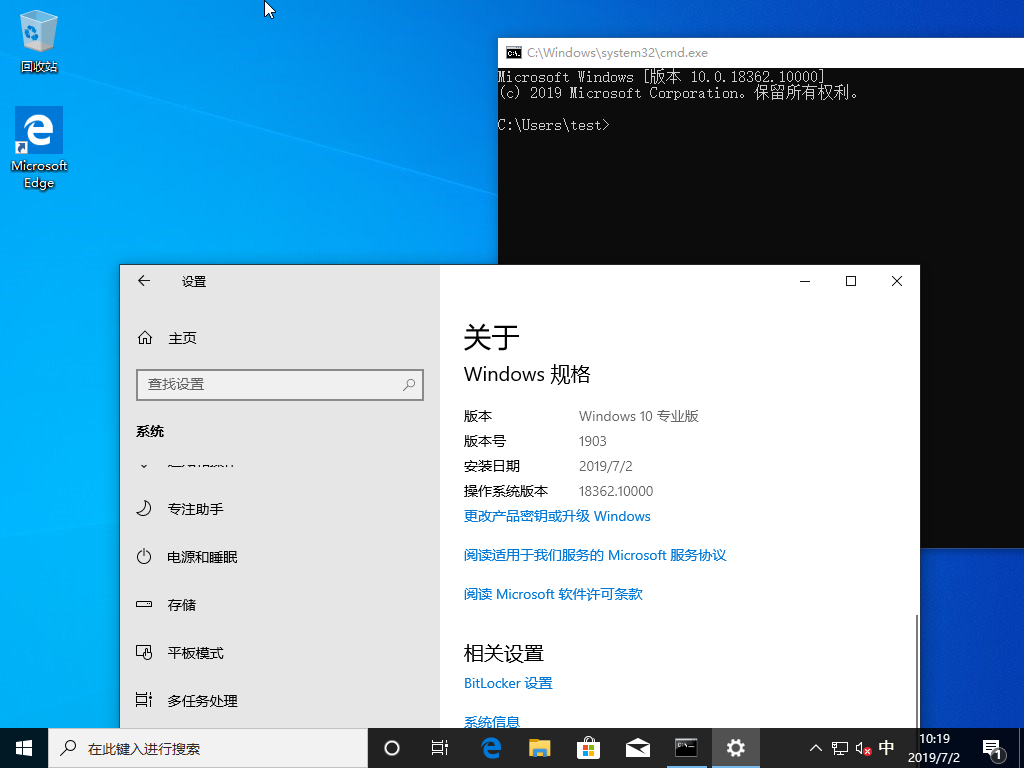Select 平板模式 in the sidebar
1024x768 pixels.
coord(280,653)
